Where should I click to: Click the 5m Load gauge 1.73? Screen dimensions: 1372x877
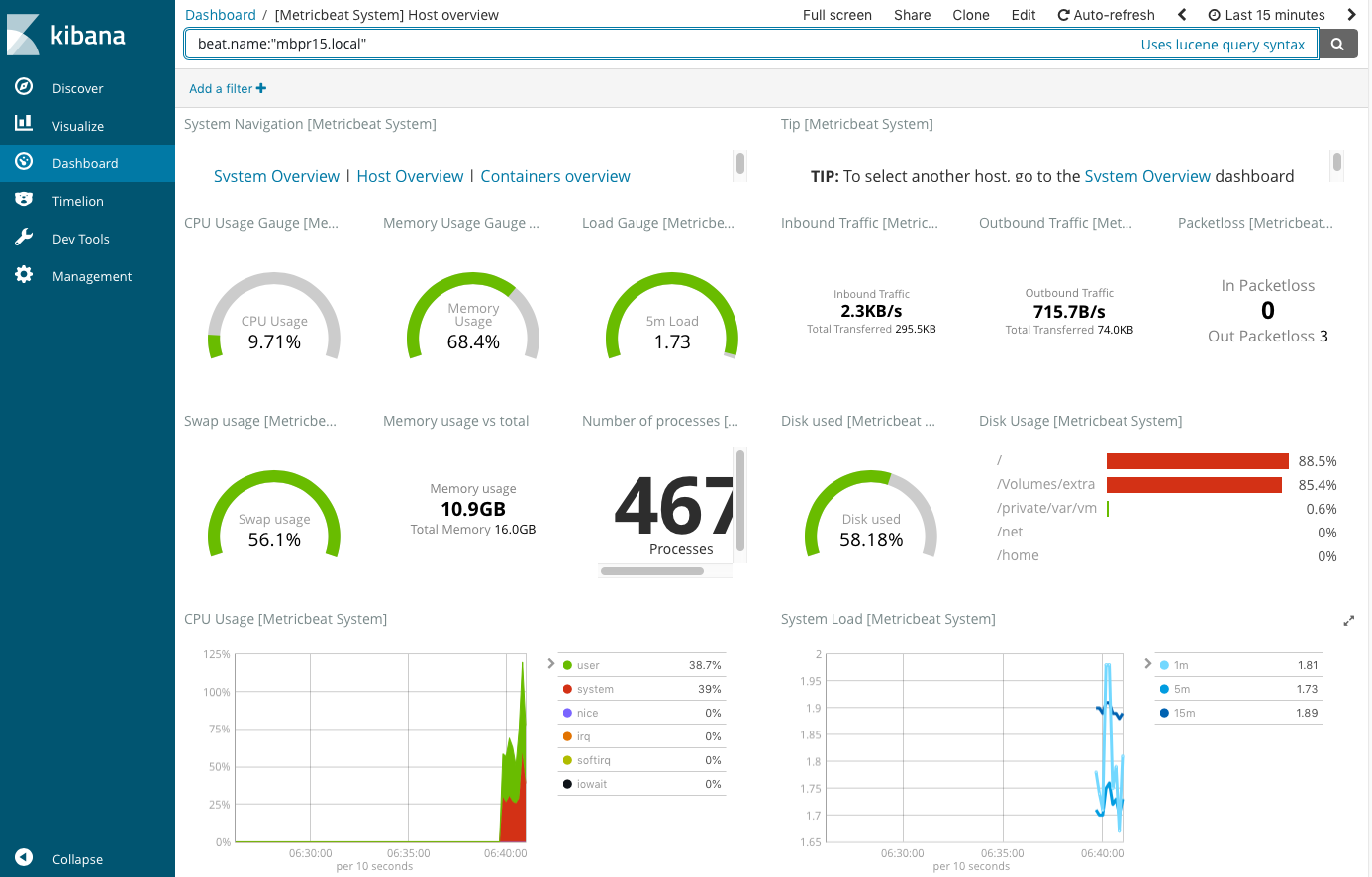point(672,341)
